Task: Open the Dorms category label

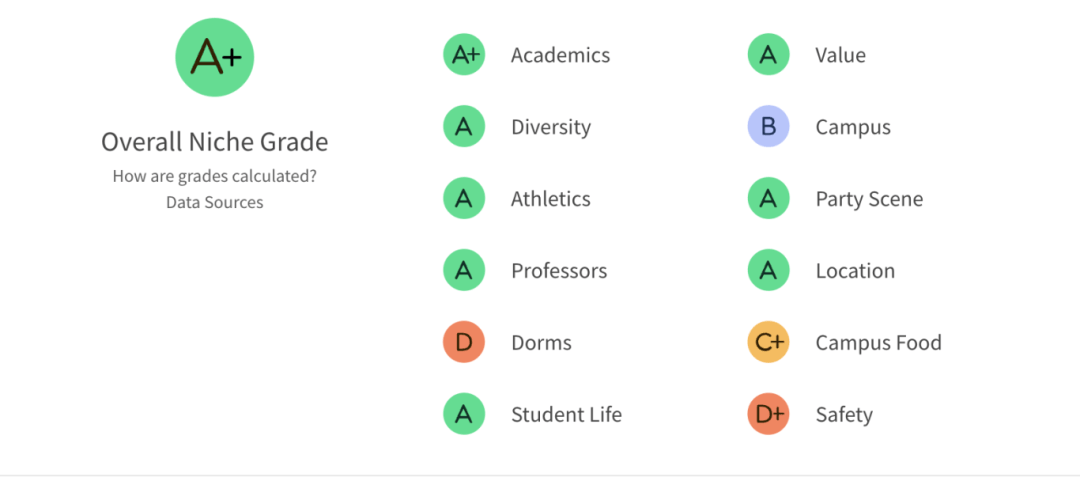Action: tap(541, 343)
